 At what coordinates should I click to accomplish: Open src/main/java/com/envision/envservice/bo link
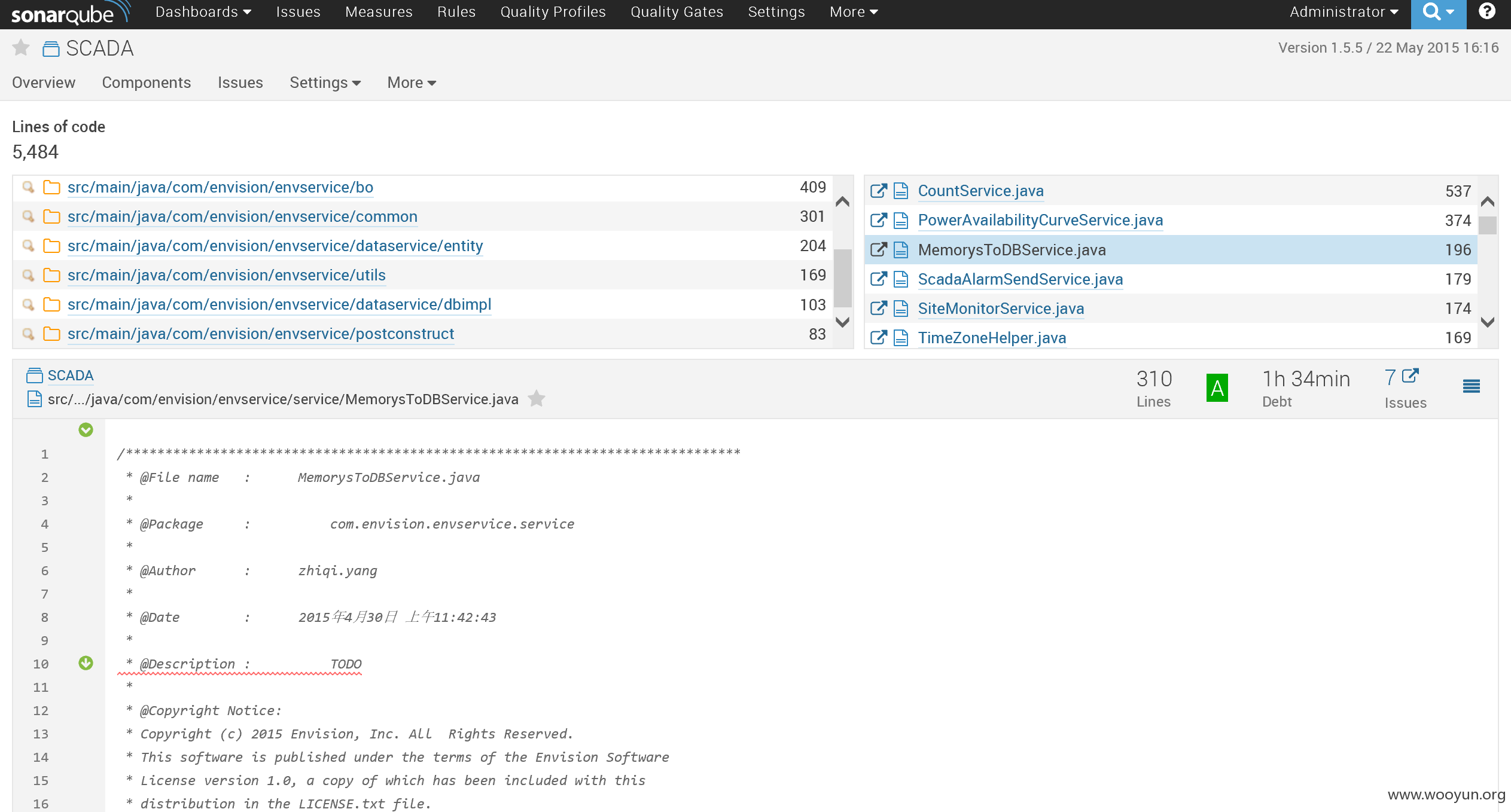click(x=220, y=187)
